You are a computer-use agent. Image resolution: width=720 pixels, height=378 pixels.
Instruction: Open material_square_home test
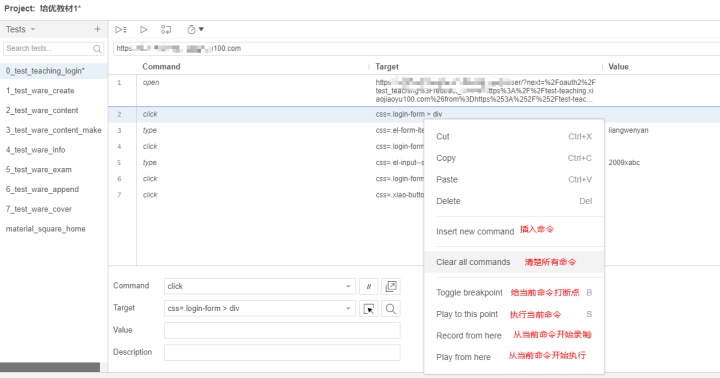click(54, 229)
